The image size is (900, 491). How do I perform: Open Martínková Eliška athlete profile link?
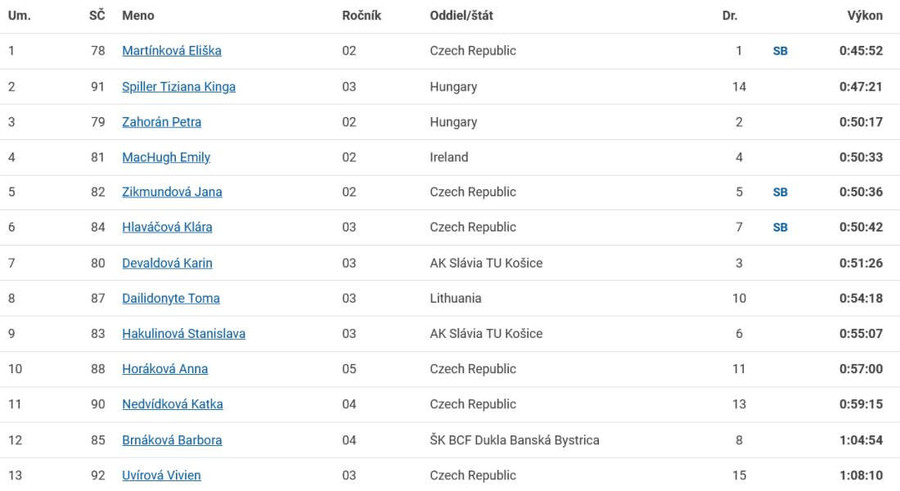tap(172, 51)
